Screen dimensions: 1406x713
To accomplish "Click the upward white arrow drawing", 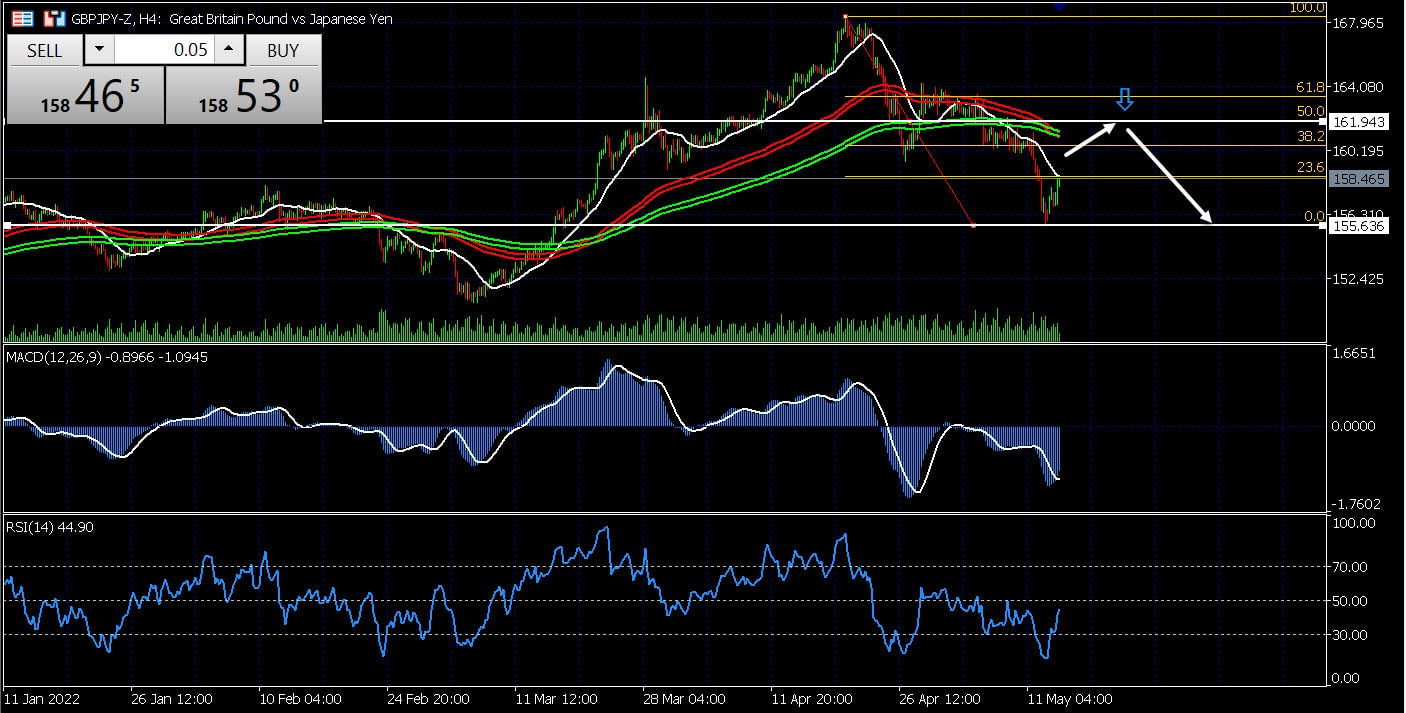I will (x=1090, y=140).
